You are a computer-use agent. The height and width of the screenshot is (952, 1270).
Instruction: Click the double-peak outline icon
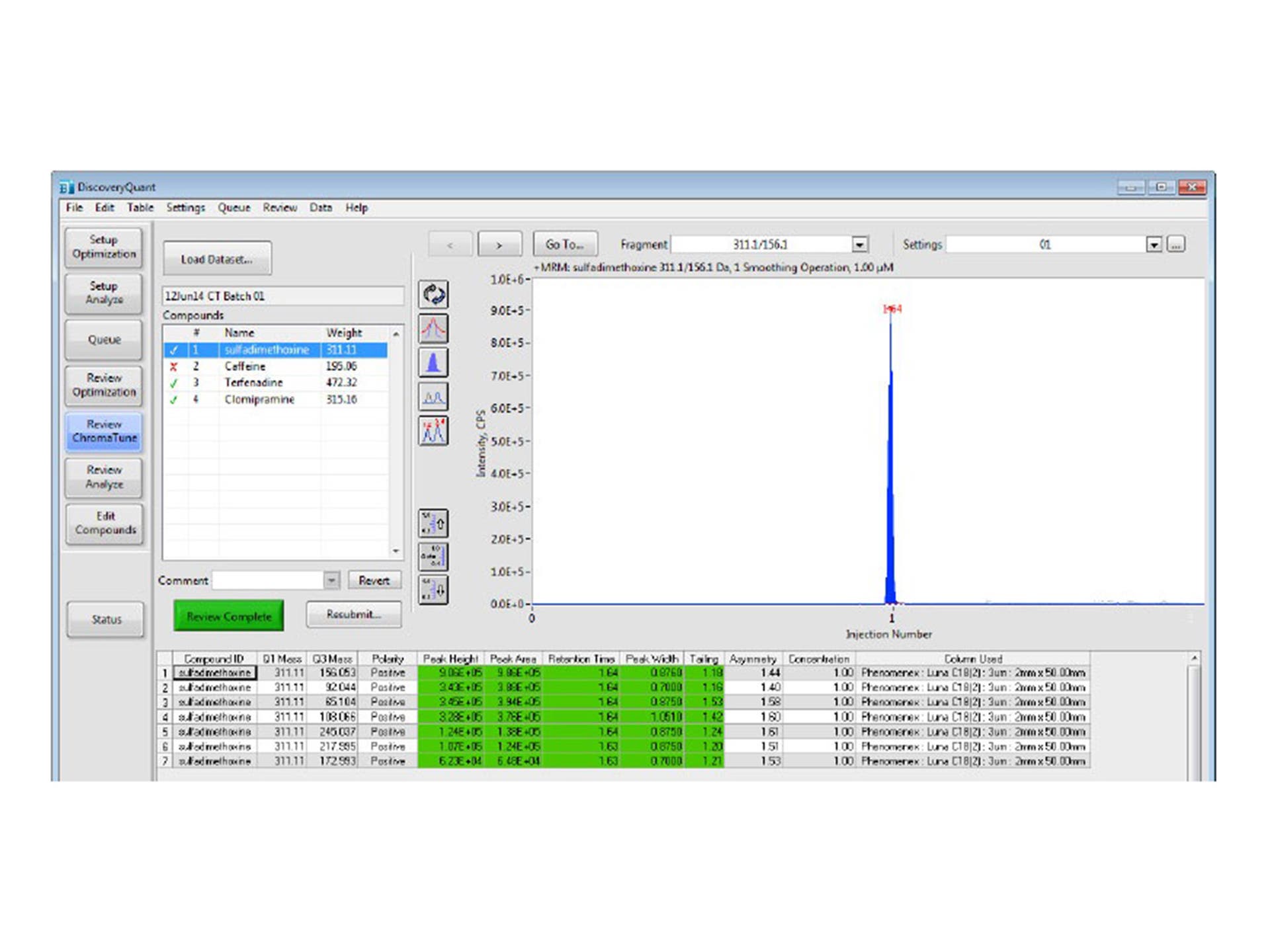[433, 397]
